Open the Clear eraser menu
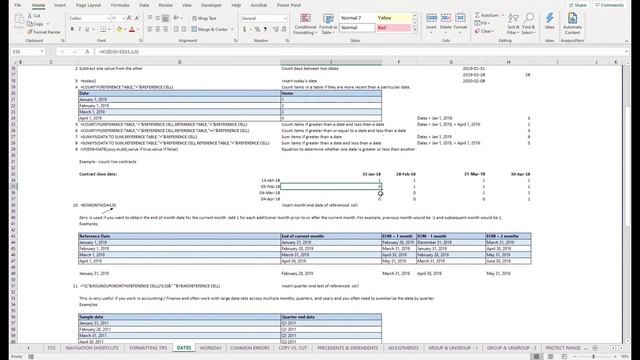 485,31
